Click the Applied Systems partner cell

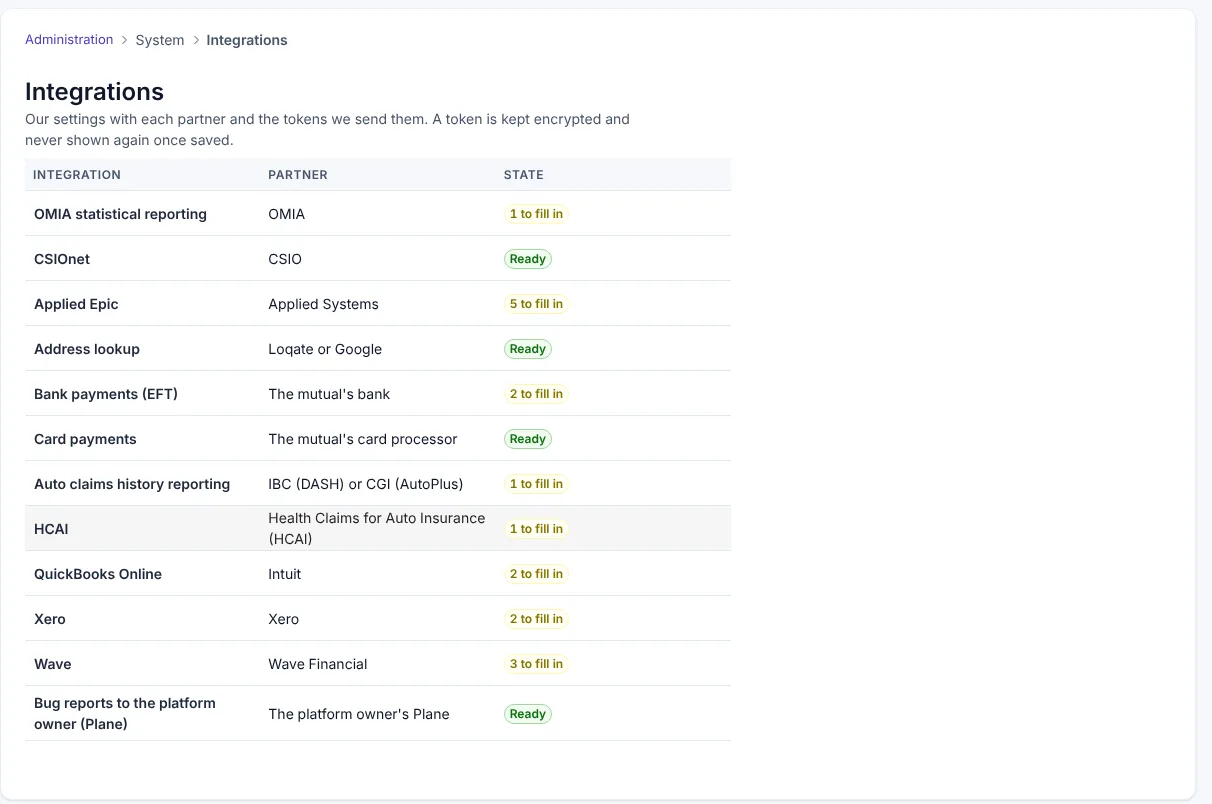coord(323,304)
